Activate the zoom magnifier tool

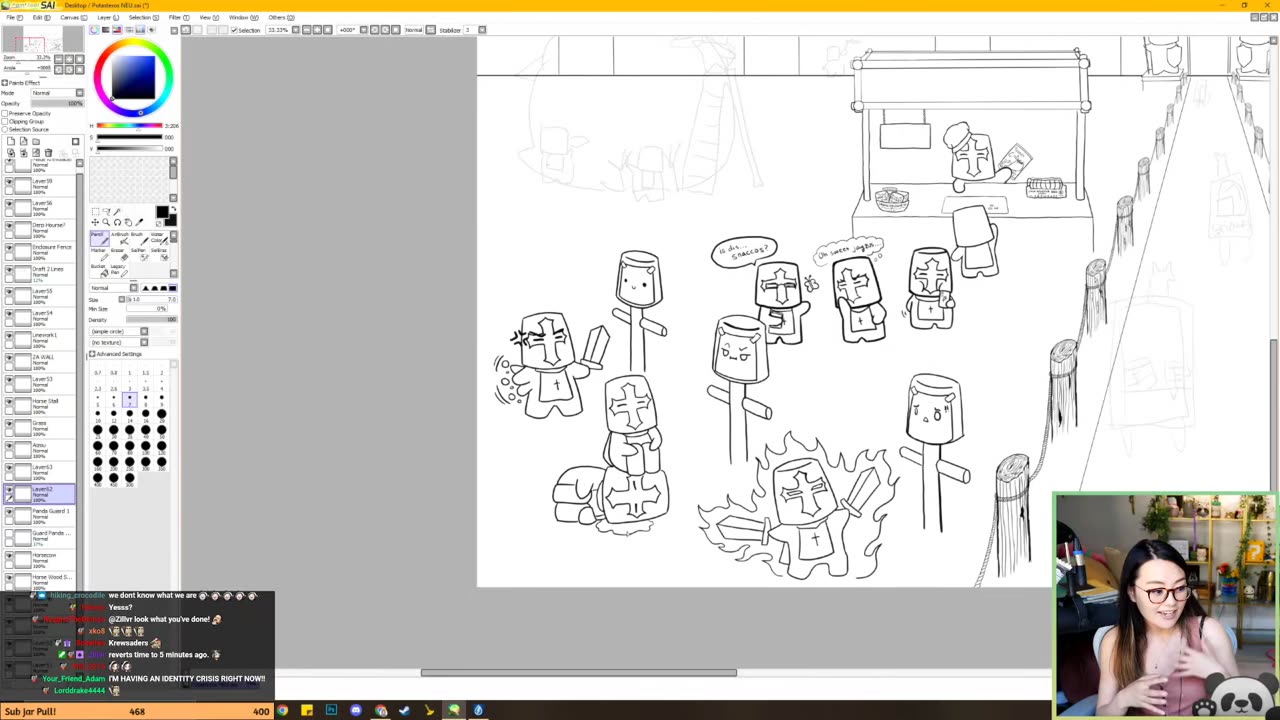point(107,222)
